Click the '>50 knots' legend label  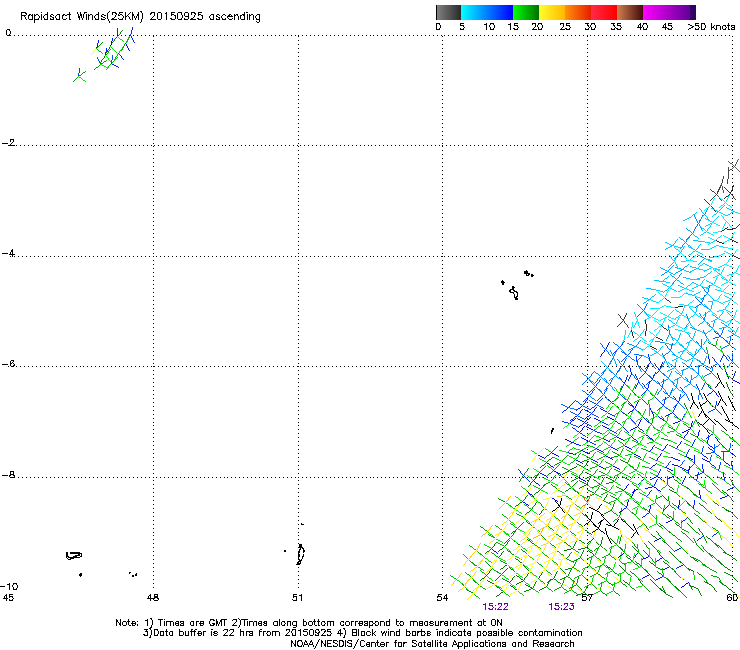711,27
